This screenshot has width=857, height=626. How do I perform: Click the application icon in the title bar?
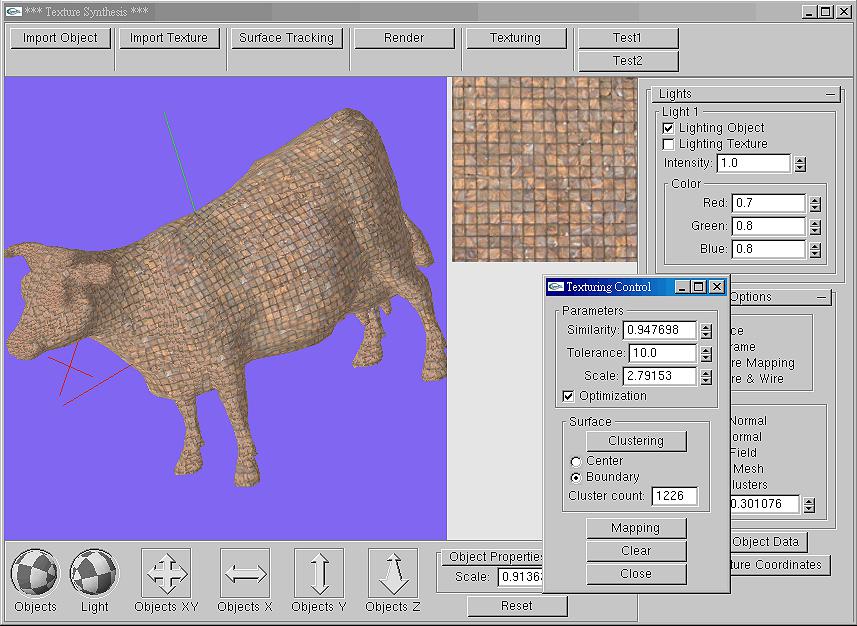pos(12,11)
